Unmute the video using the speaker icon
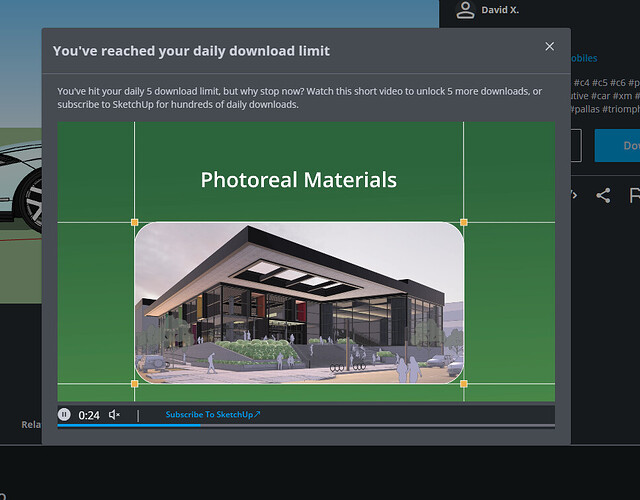 [x=114, y=414]
